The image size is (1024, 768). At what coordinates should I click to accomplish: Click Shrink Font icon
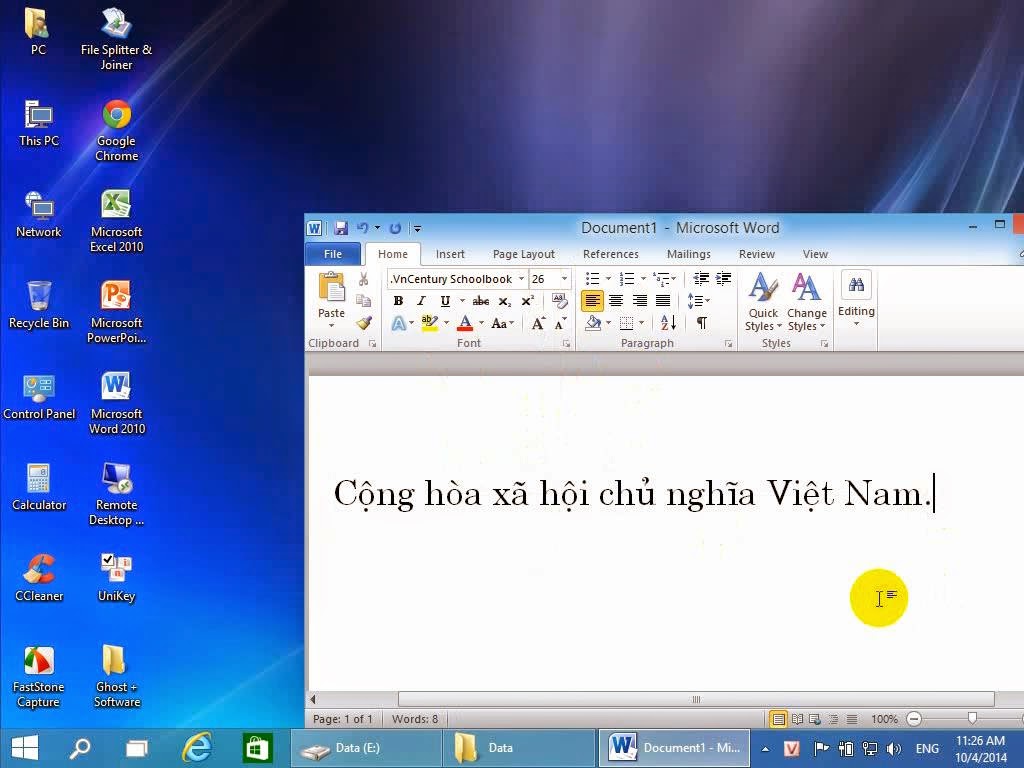560,323
